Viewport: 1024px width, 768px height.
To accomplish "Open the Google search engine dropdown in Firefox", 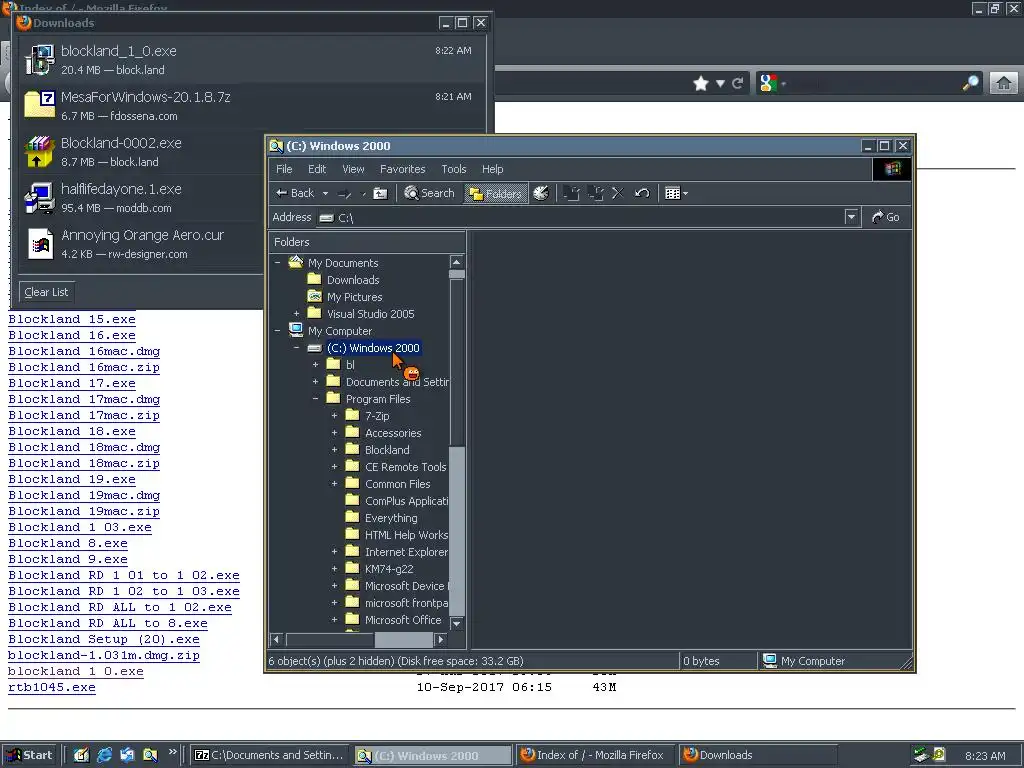I will (772, 83).
